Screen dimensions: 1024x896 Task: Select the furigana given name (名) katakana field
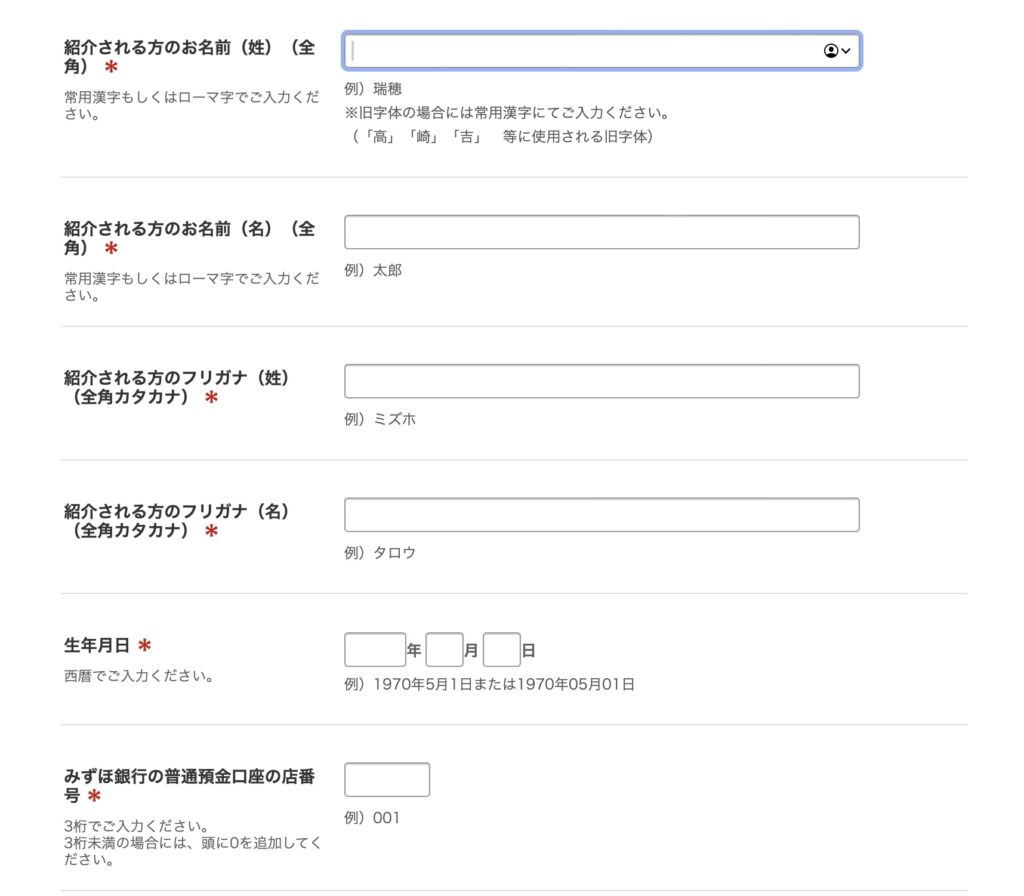(601, 514)
